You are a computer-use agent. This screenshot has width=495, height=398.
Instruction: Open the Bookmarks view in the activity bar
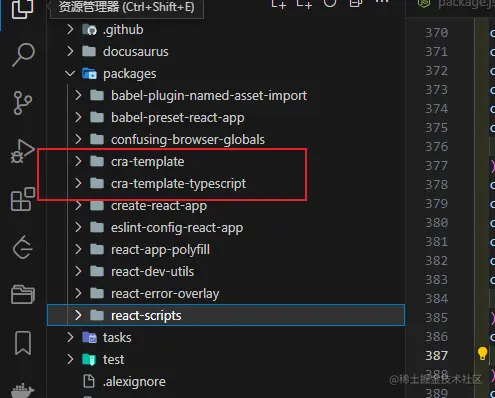[x=23, y=343]
